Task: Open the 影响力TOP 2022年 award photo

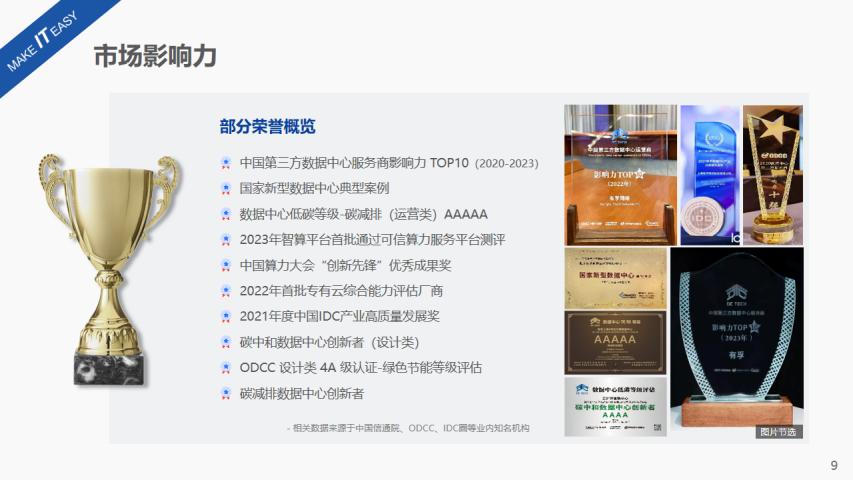Action: (x=619, y=172)
